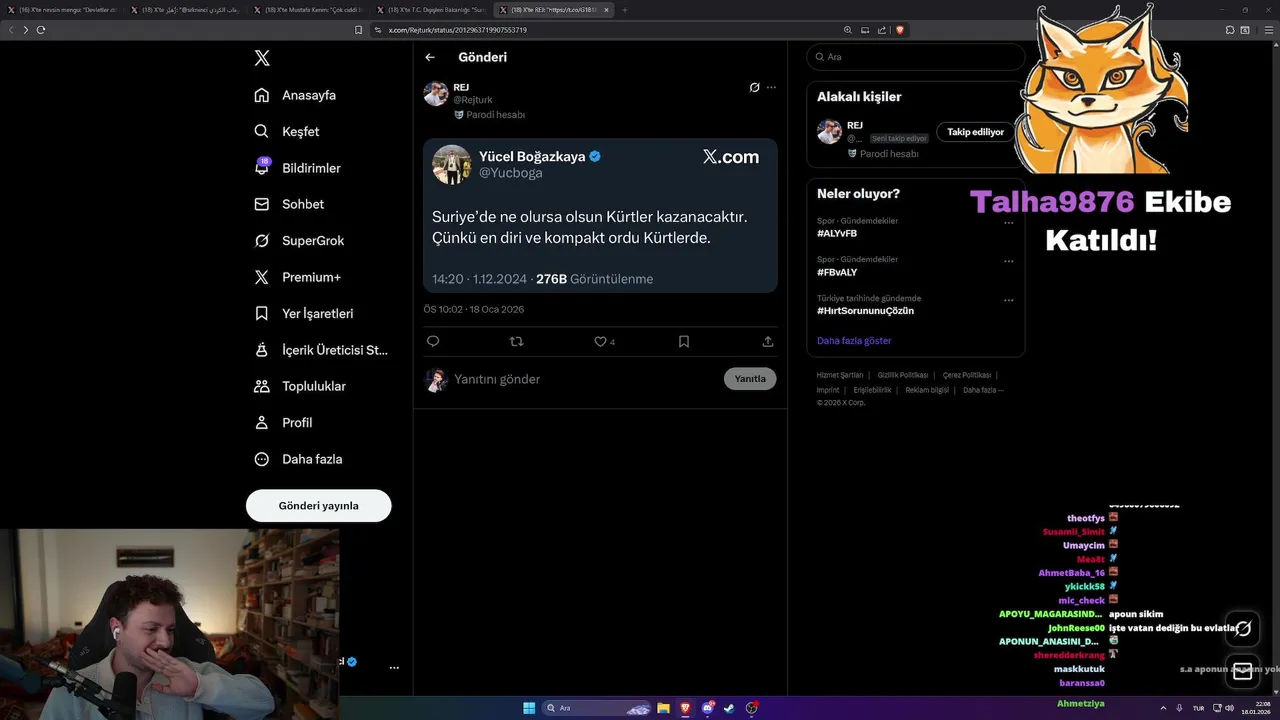Screen dimensions: 1280x720
Task: Click the volume icon in system tray
Action: (x=1230, y=708)
